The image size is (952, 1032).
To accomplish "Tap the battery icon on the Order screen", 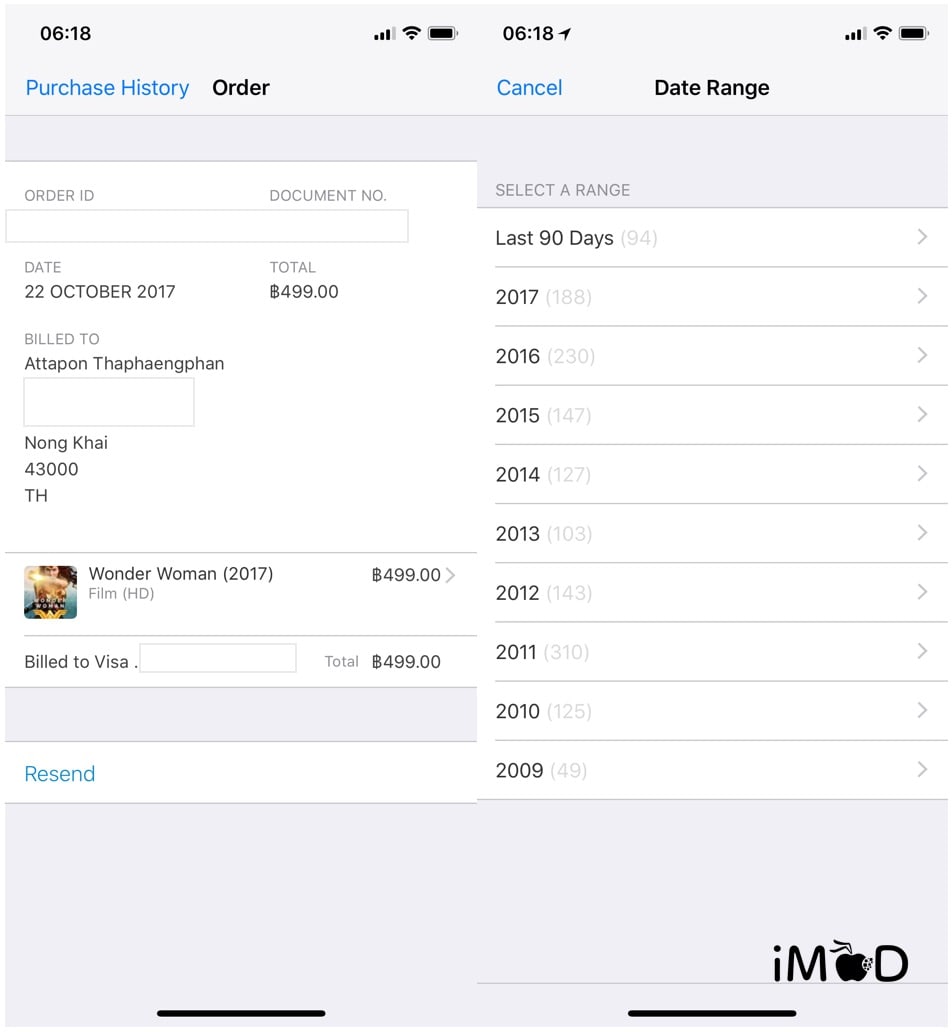I will [x=441, y=33].
